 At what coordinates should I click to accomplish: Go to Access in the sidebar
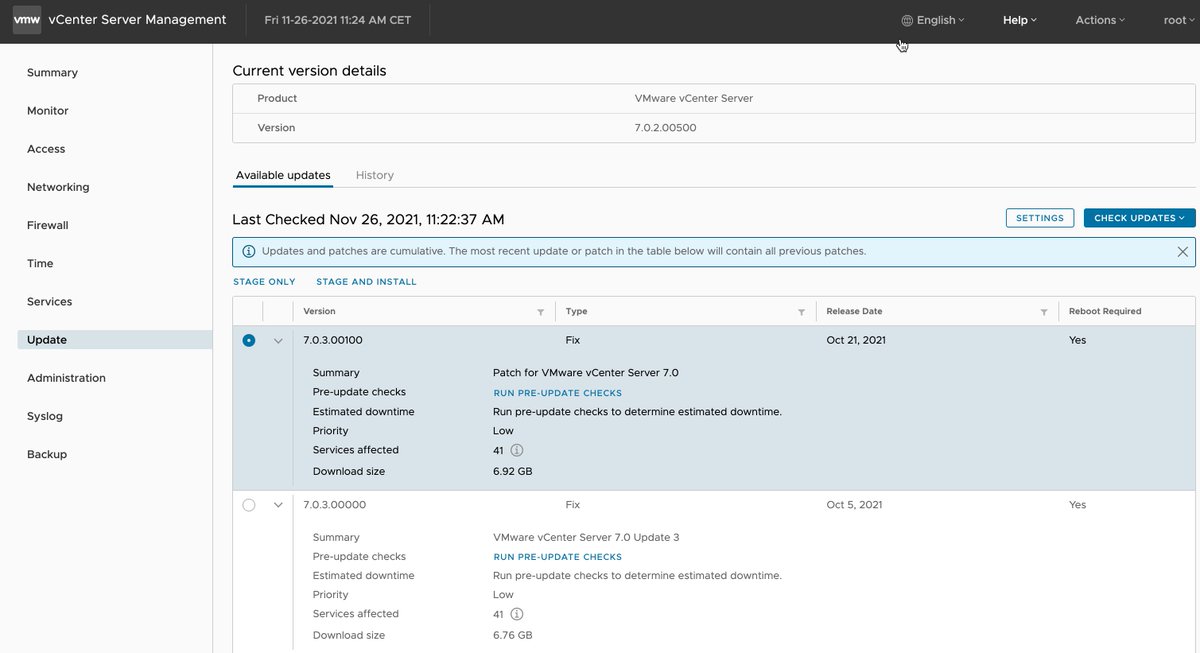click(x=46, y=149)
